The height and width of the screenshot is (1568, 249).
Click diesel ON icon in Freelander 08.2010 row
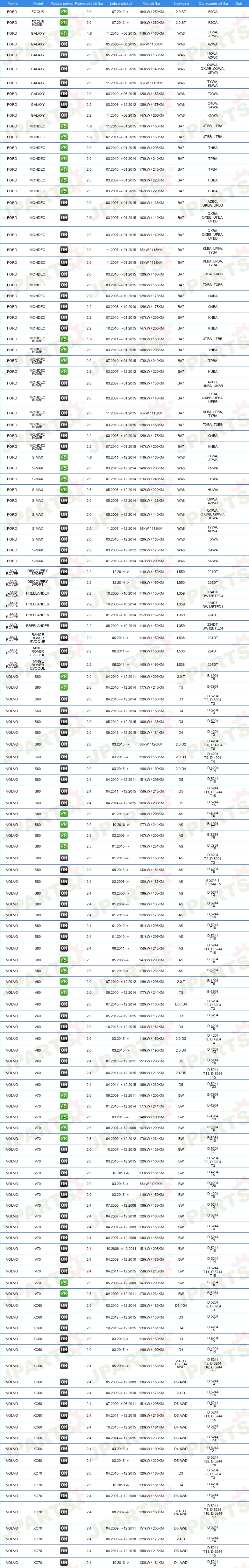(x=64, y=625)
